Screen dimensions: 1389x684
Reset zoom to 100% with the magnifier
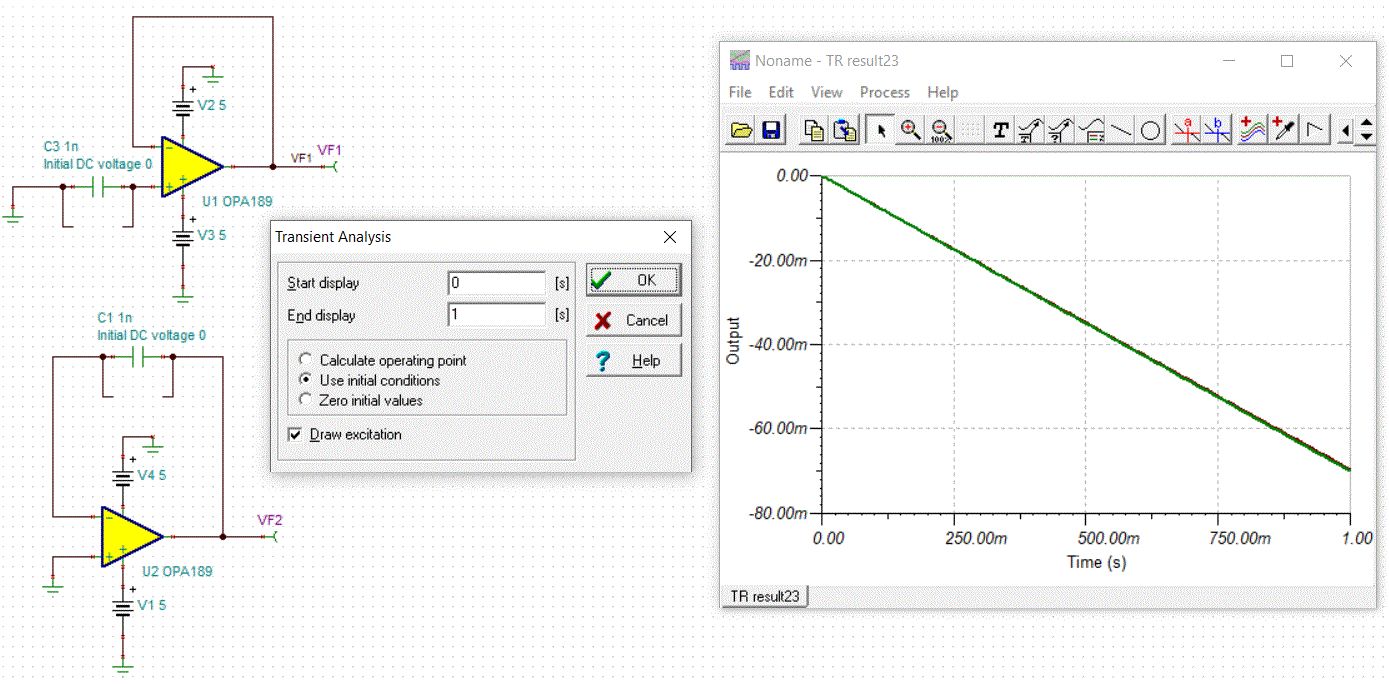(941, 130)
